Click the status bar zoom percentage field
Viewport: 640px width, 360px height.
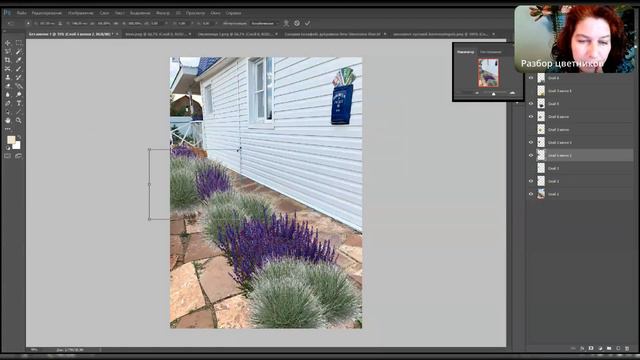[x=34, y=350]
